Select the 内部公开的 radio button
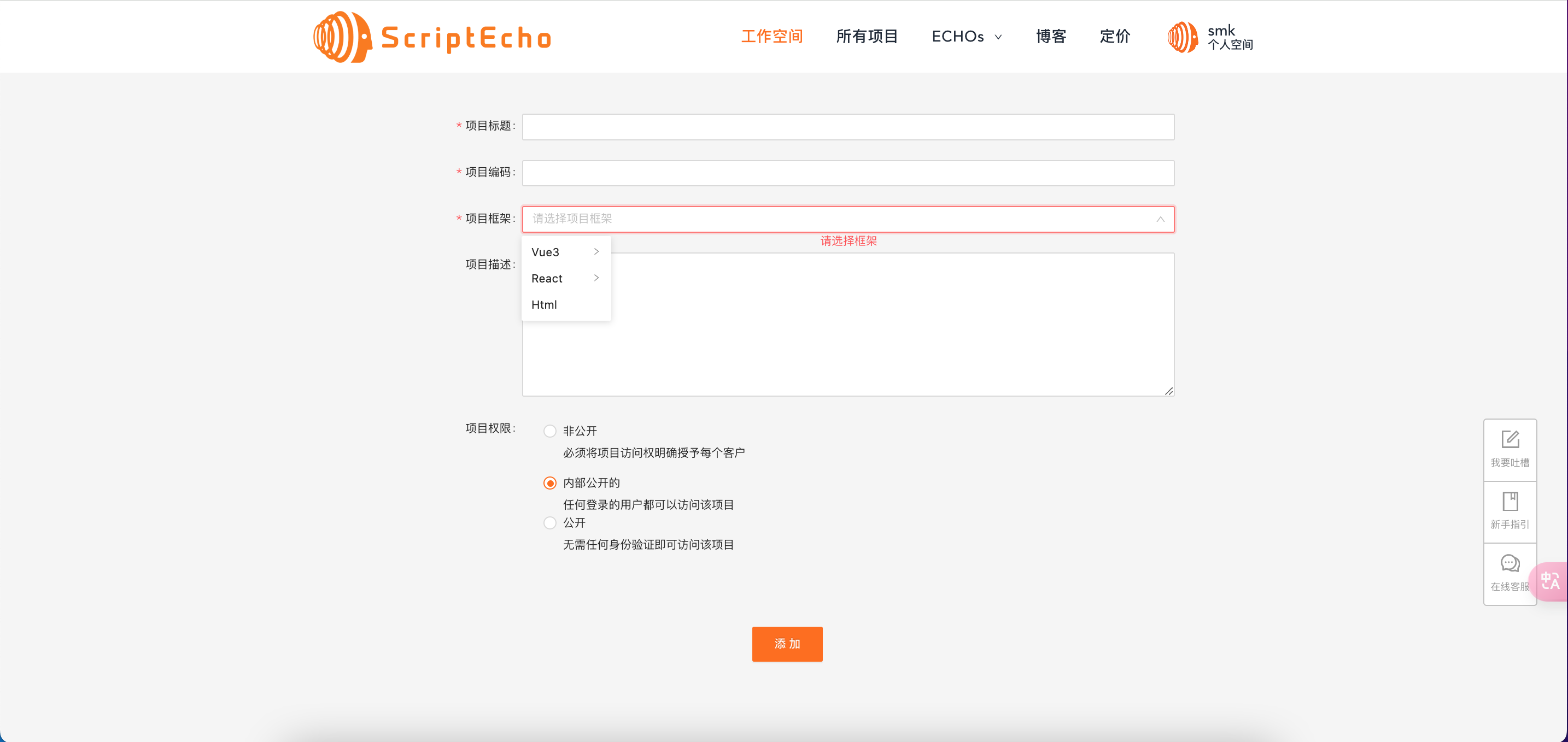This screenshot has width=1568, height=742. coord(549,483)
